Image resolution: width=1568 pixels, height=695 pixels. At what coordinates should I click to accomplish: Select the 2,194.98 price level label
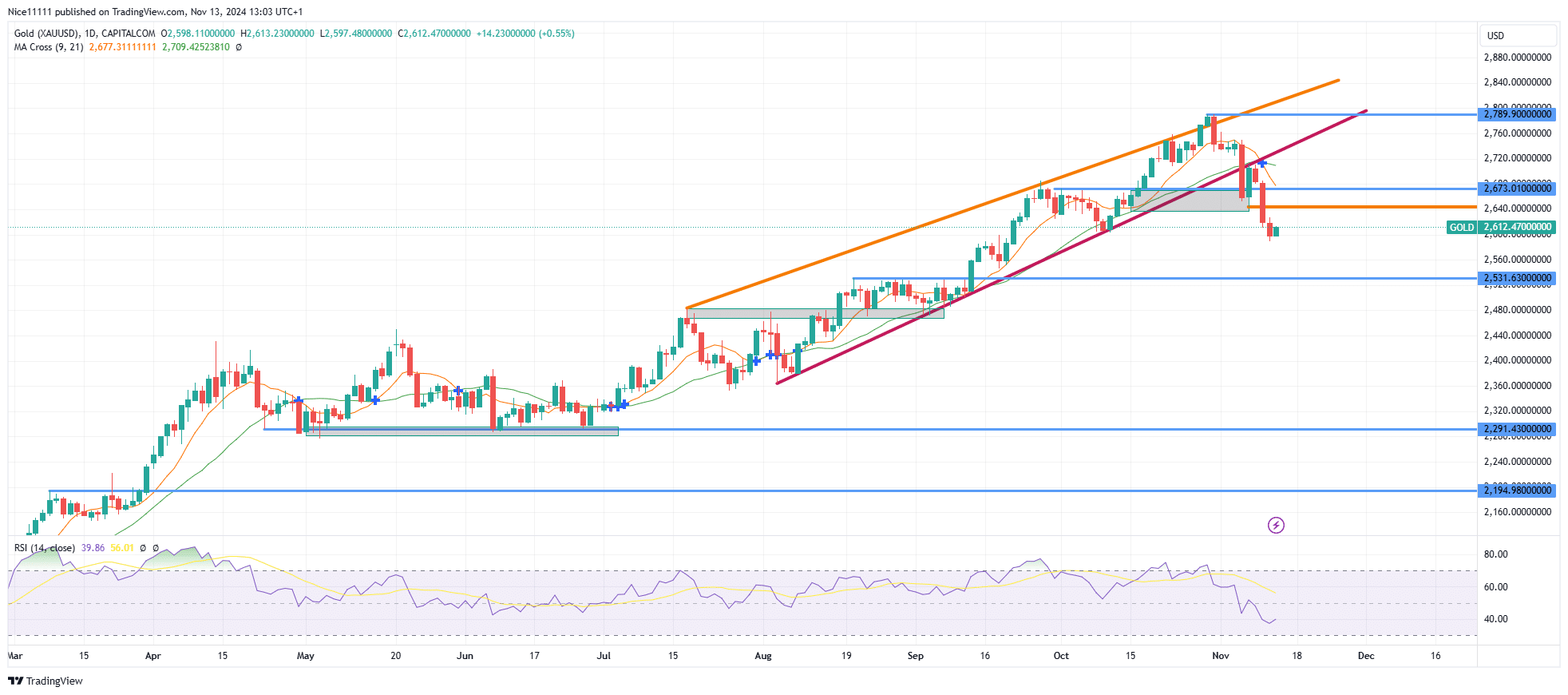click(x=1518, y=490)
